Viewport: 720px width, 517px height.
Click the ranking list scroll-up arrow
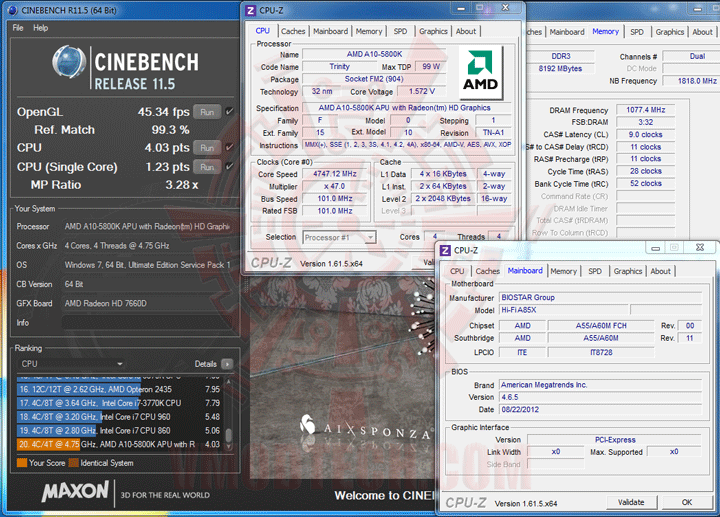[x=229, y=382]
